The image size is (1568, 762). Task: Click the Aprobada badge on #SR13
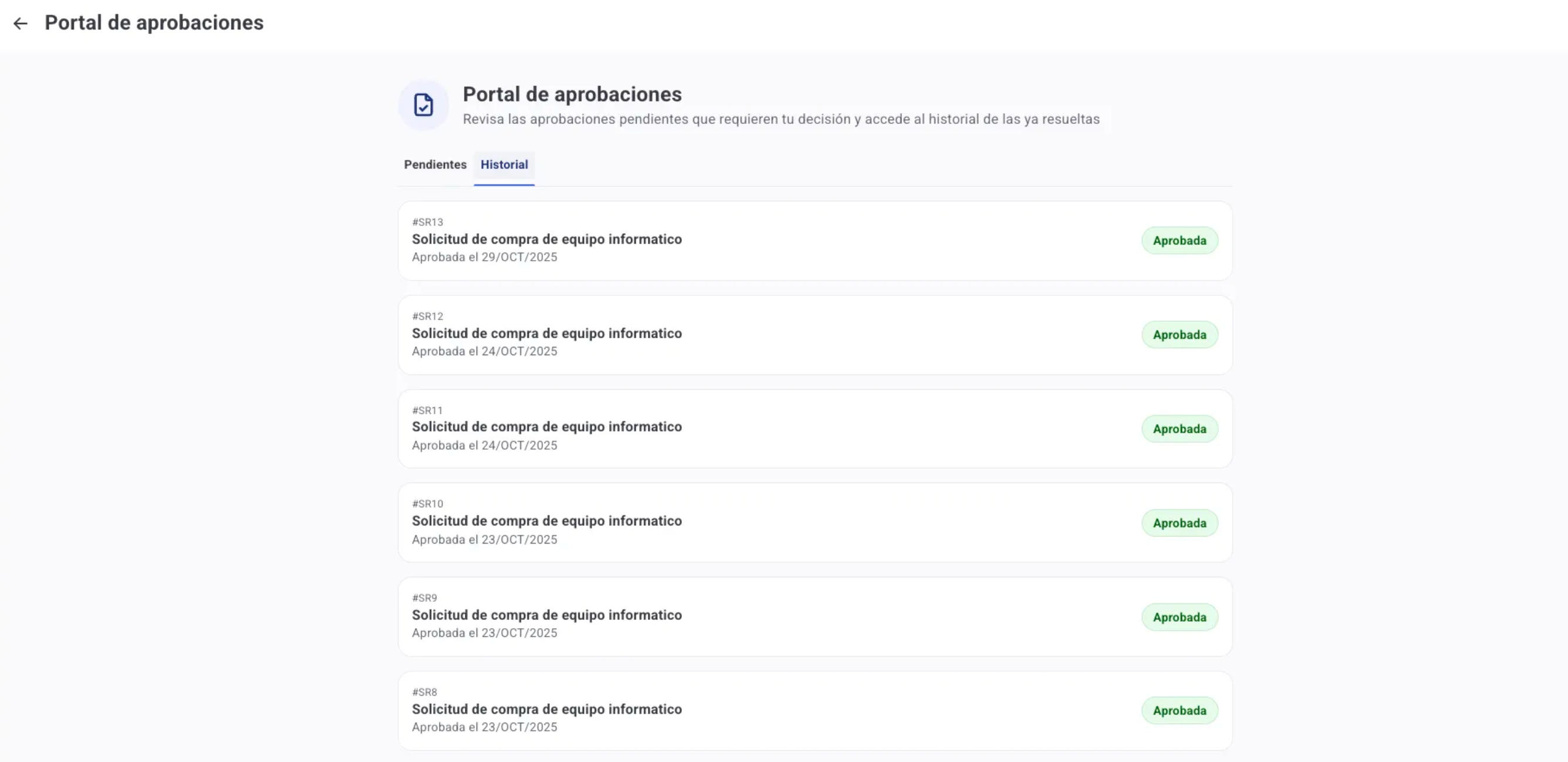1178,241
